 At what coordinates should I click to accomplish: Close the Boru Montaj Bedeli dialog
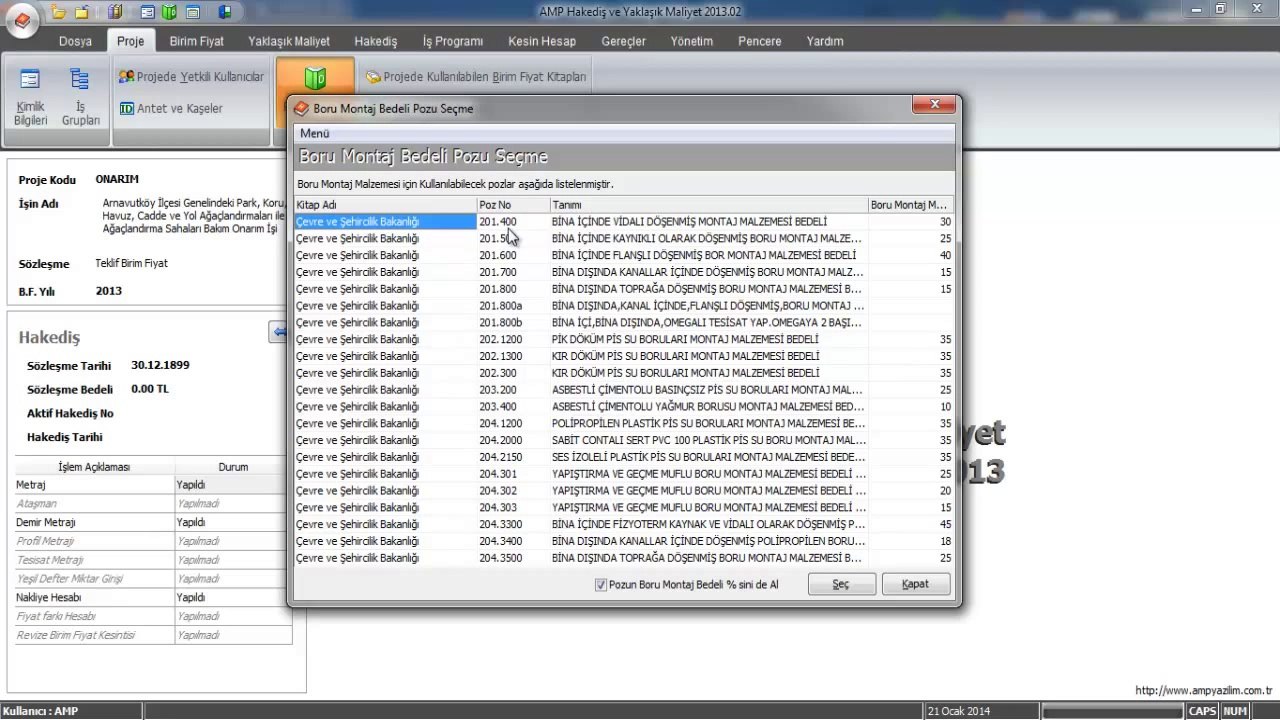point(935,105)
